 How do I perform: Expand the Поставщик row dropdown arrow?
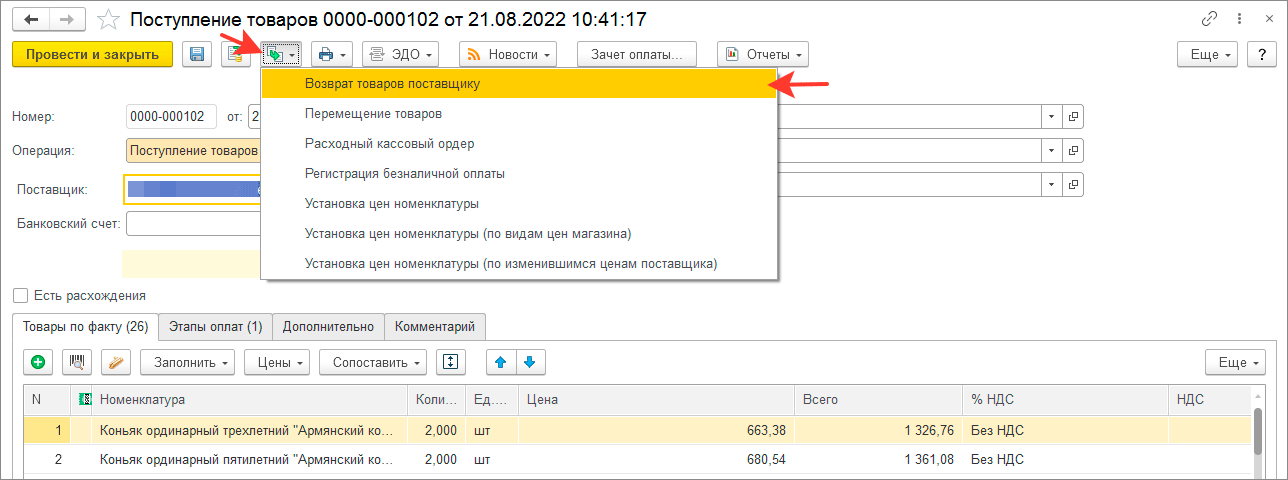pos(1051,185)
